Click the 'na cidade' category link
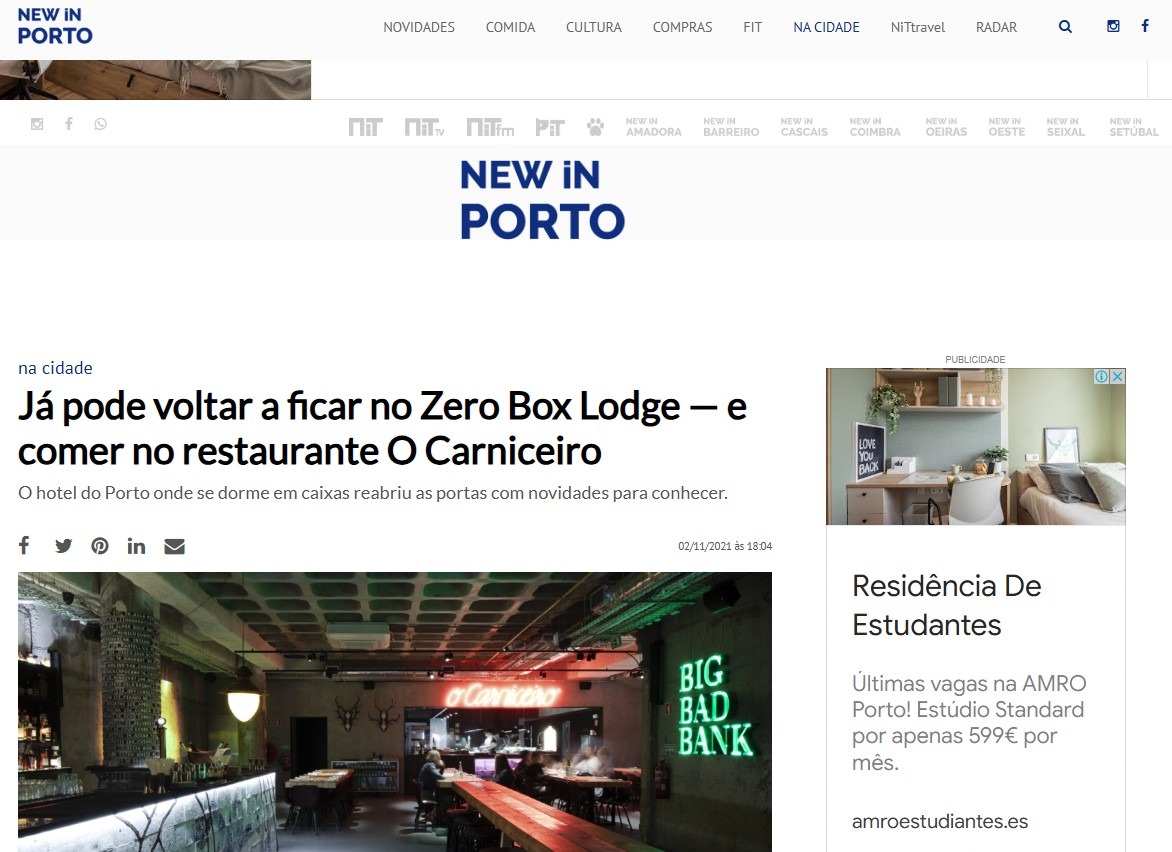This screenshot has height=852, width=1172. [x=55, y=368]
